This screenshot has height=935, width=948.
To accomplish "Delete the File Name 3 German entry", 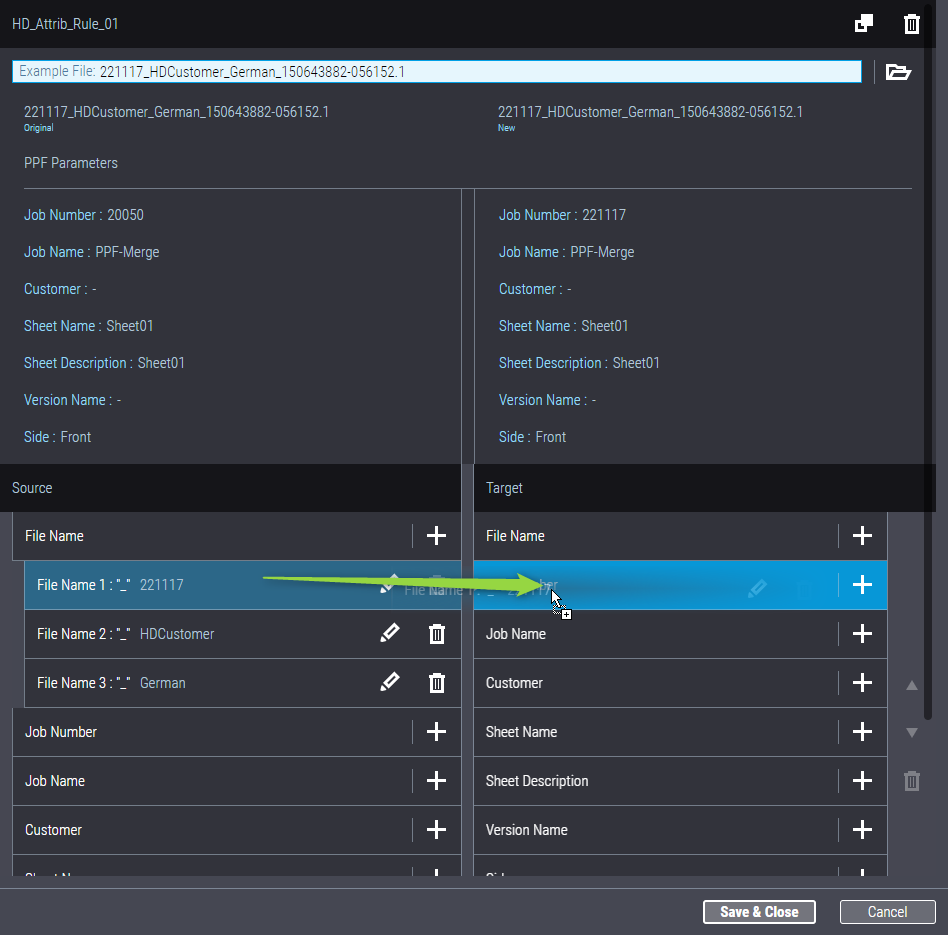I will pos(437,682).
